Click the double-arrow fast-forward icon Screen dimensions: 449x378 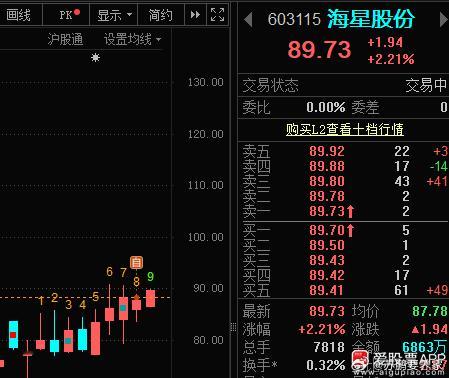(x=195, y=15)
